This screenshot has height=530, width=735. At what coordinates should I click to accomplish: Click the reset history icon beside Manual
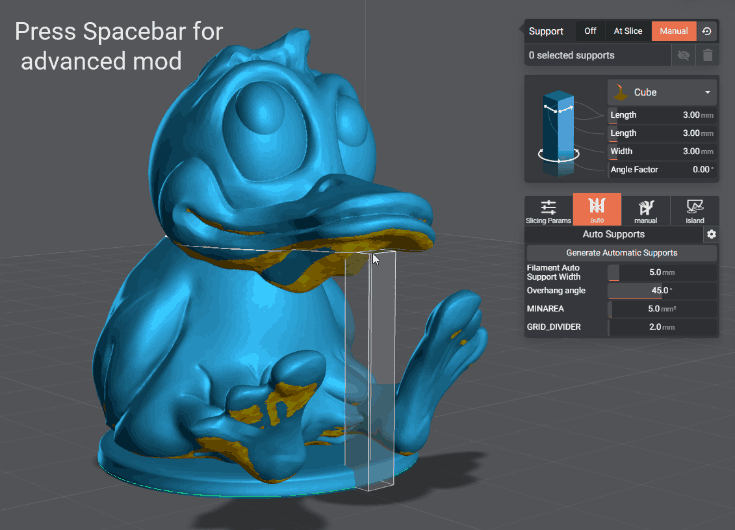tap(707, 31)
